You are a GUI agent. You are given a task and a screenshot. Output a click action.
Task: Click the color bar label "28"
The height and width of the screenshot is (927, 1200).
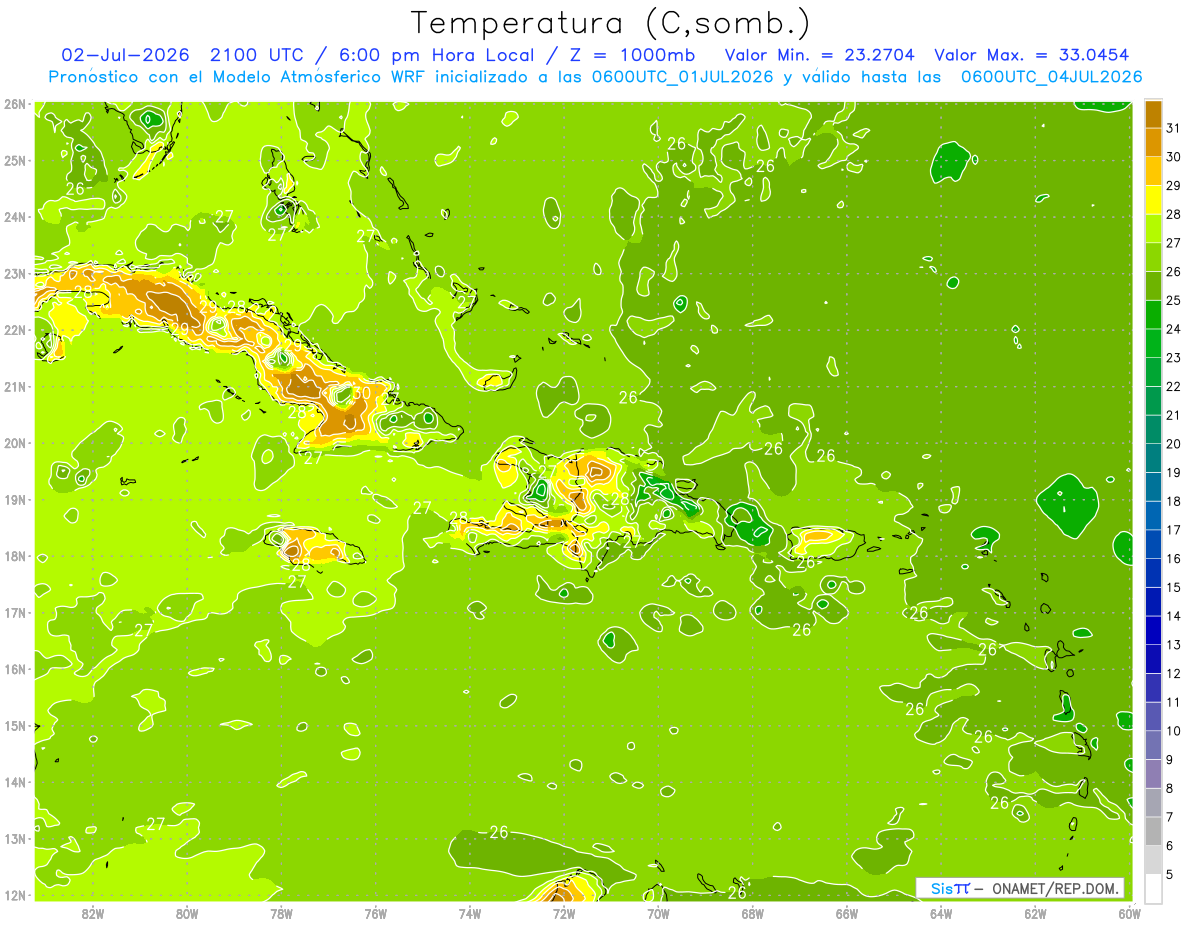(1173, 215)
